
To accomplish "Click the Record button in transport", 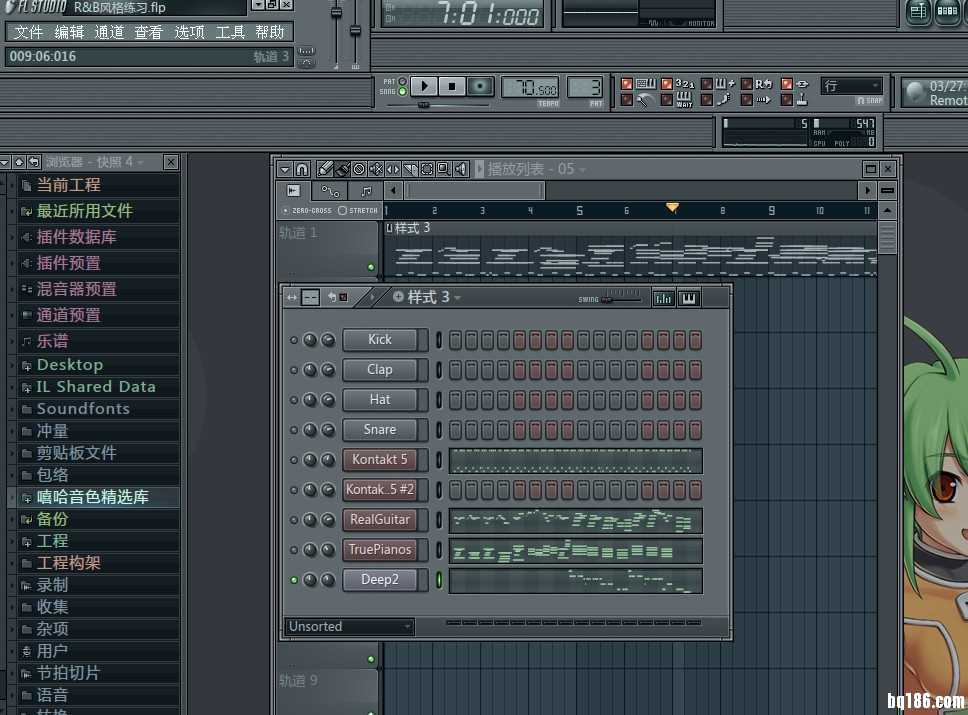I will (481, 87).
